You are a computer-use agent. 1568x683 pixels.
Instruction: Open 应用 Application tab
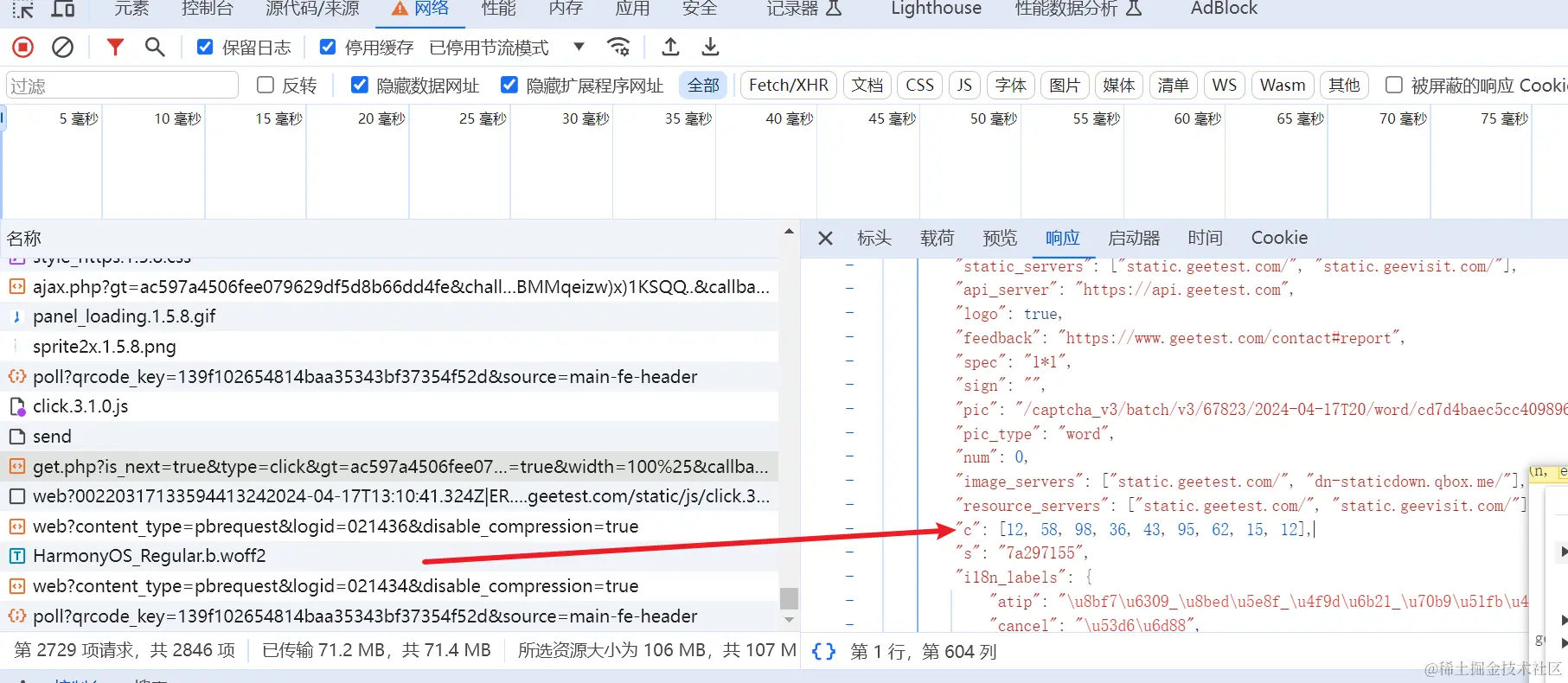coord(632,9)
